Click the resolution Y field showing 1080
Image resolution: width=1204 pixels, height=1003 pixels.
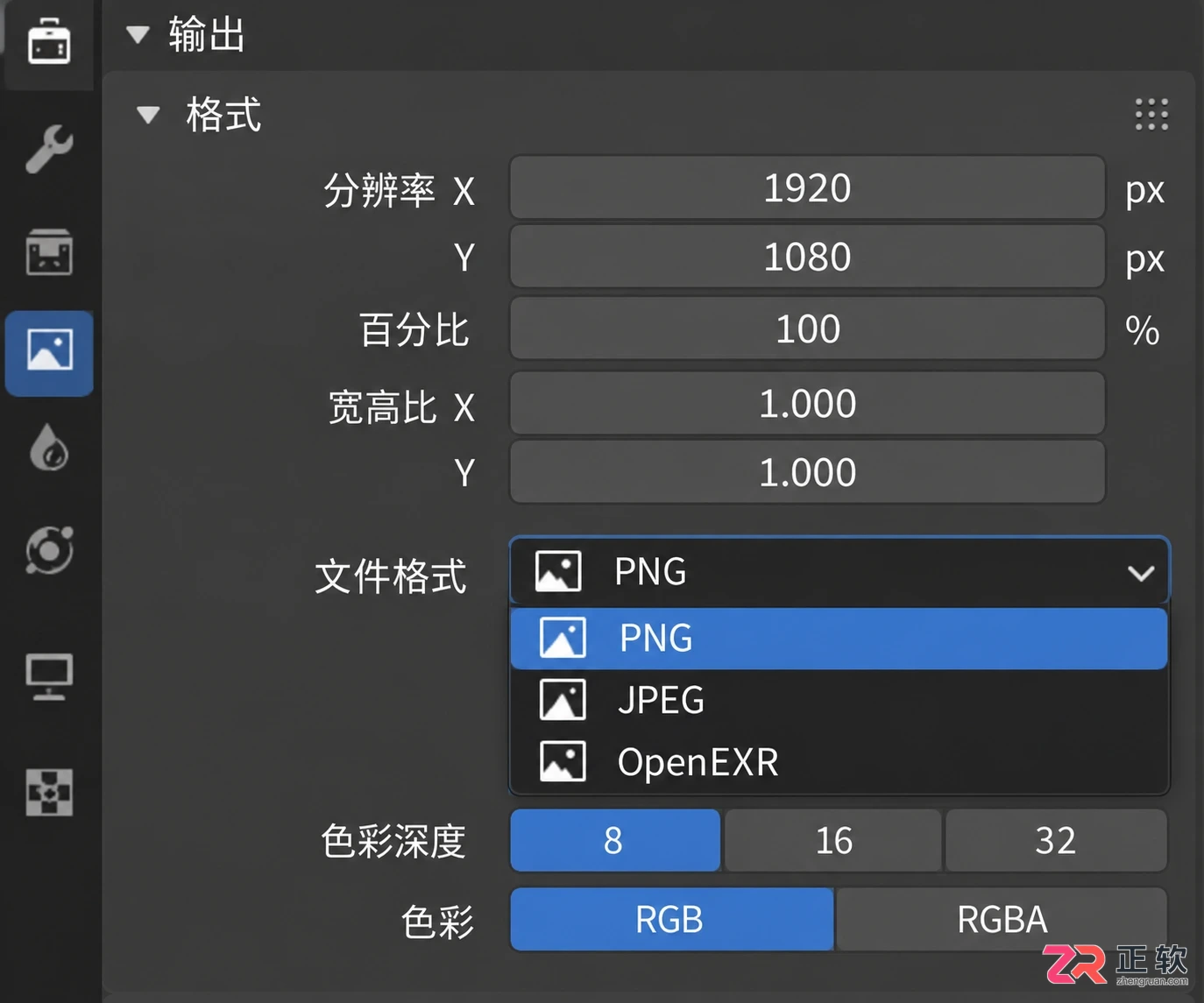(x=807, y=257)
